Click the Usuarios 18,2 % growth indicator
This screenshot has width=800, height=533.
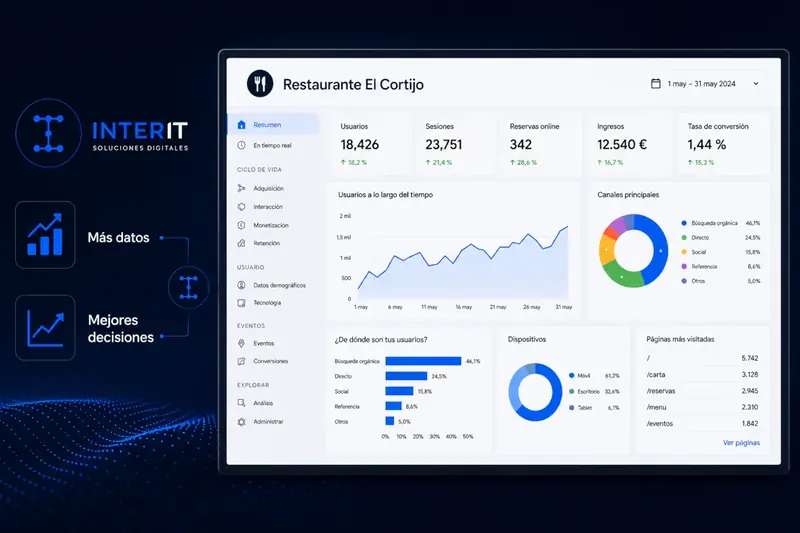coord(354,163)
